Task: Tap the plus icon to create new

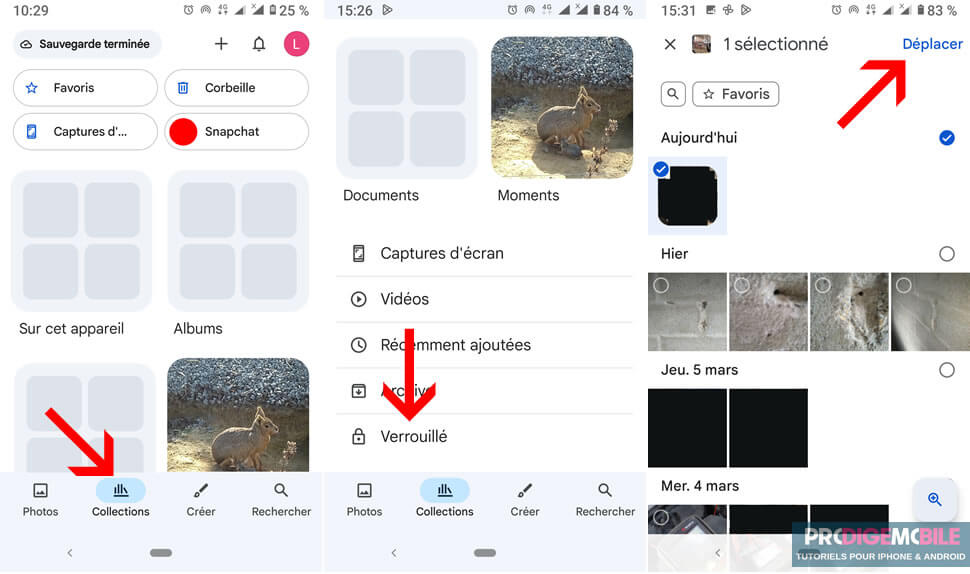Action: point(221,44)
